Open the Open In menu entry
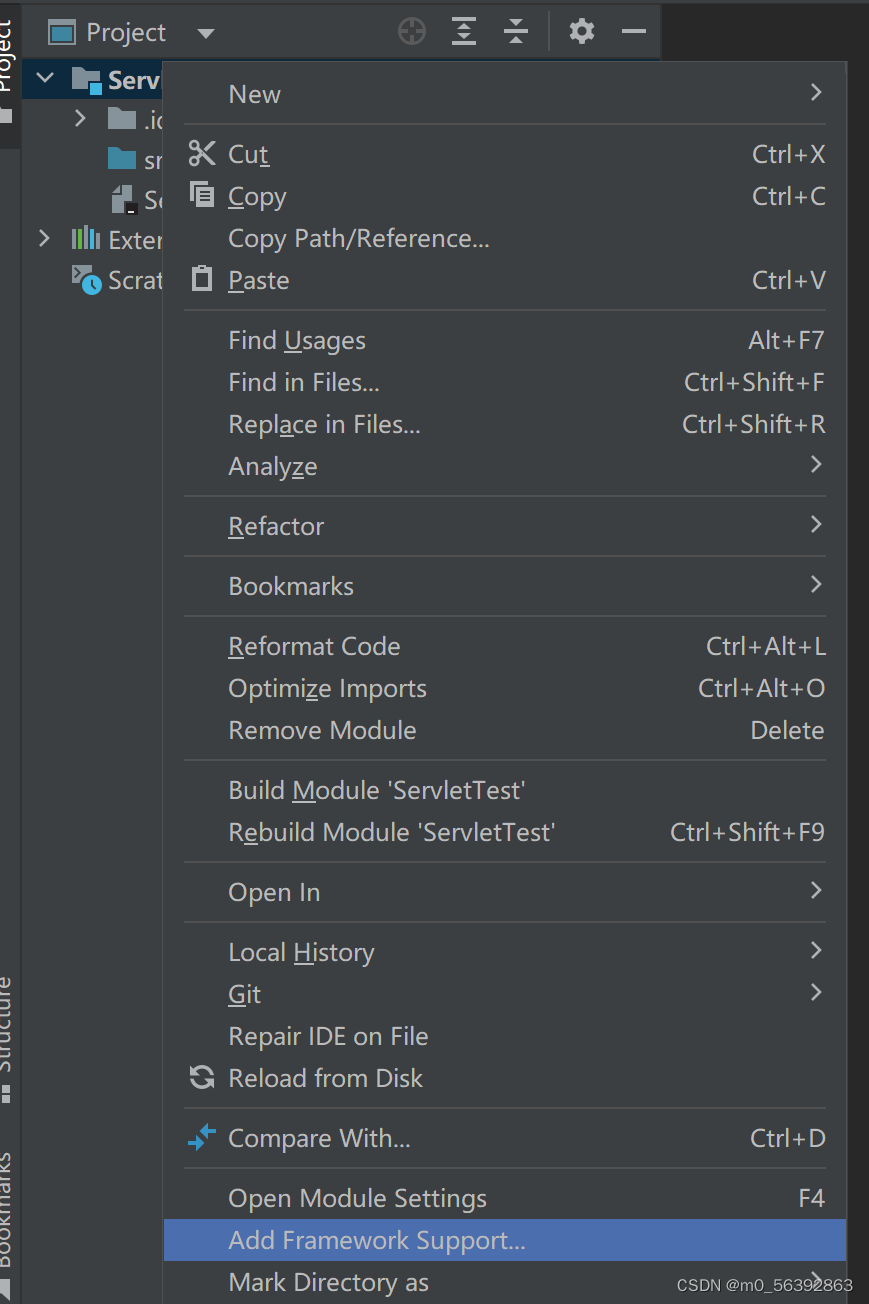The width and height of the screenshot is (869, 1304). (505, 892)
